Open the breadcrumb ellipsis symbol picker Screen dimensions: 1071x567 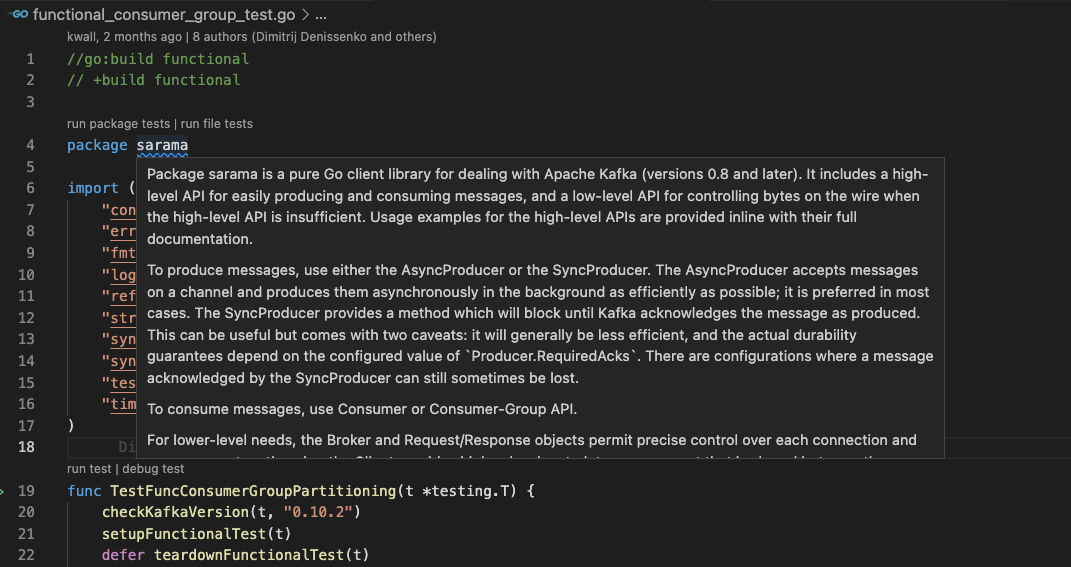point(321,14)
